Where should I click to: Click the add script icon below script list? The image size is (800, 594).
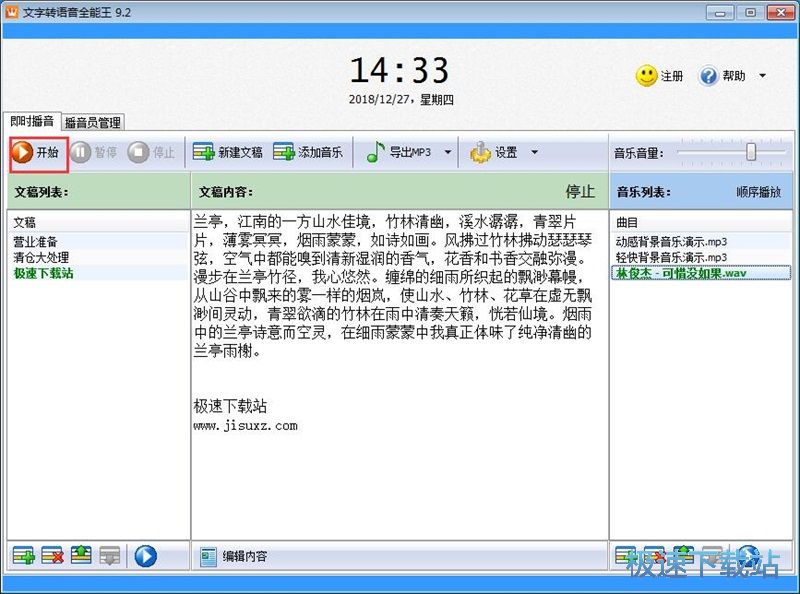pos(23,556)
